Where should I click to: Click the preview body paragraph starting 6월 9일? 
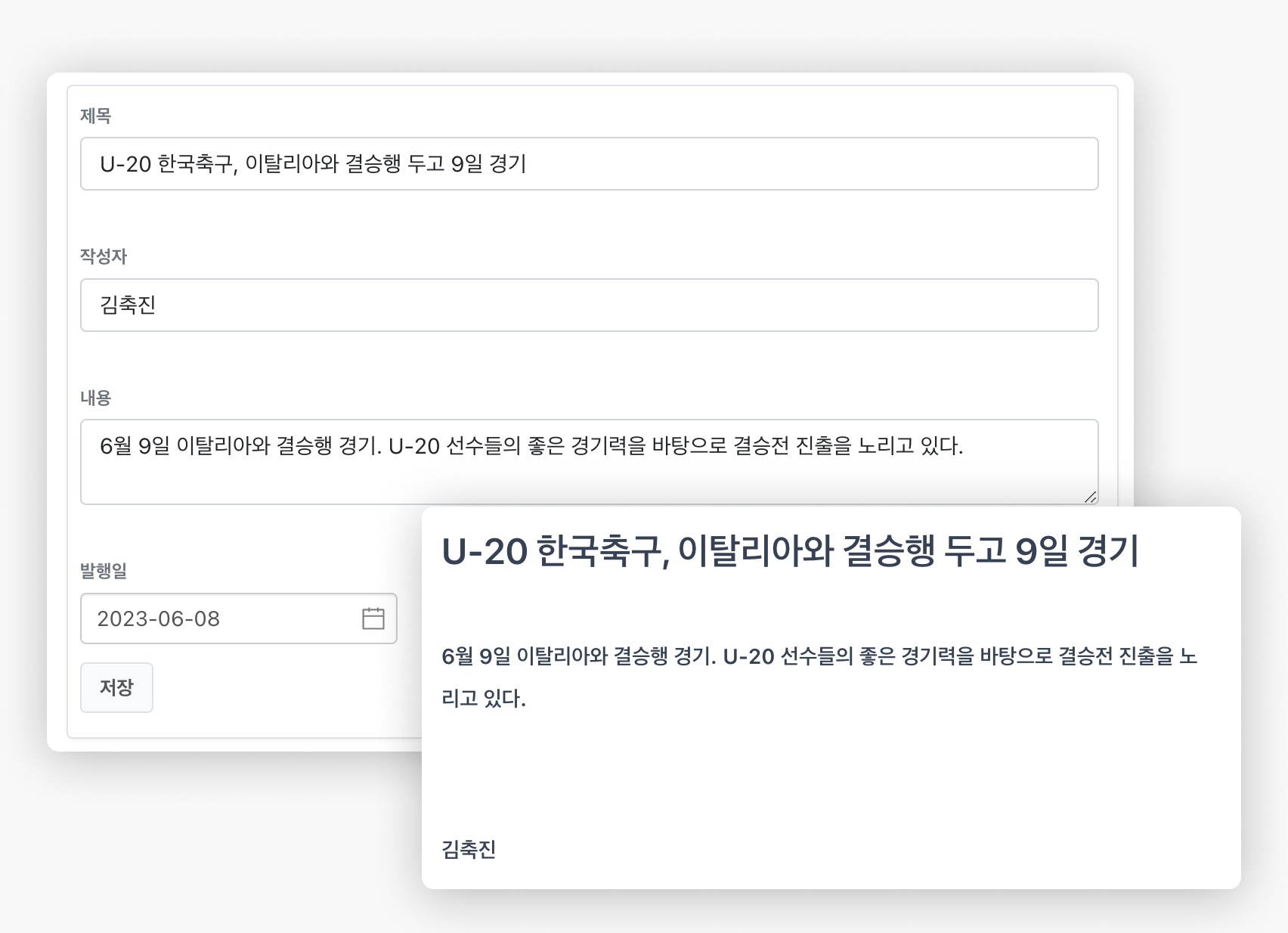click(819, 677)
